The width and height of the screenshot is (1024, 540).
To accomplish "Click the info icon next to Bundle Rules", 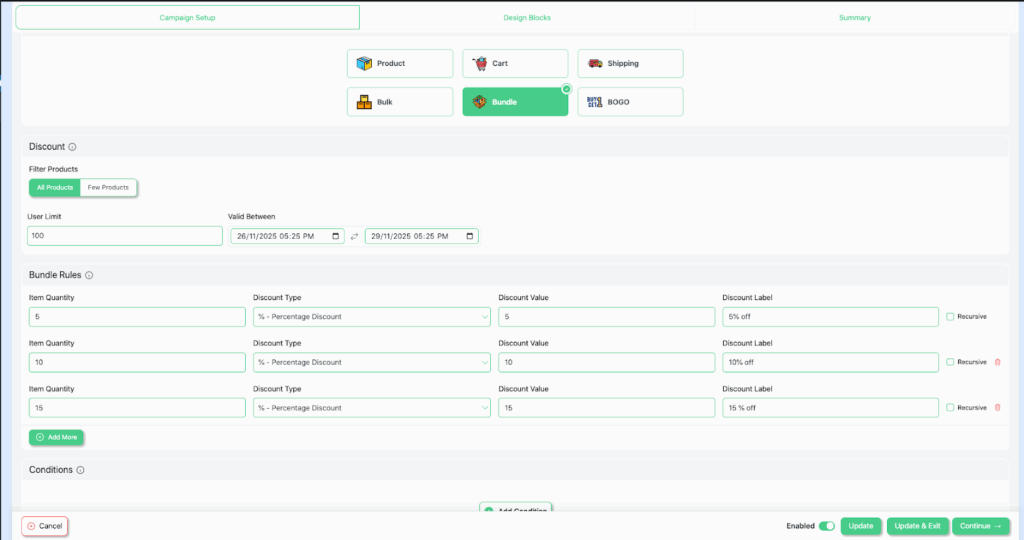I will pyautogui.click(x=89, y=275).
